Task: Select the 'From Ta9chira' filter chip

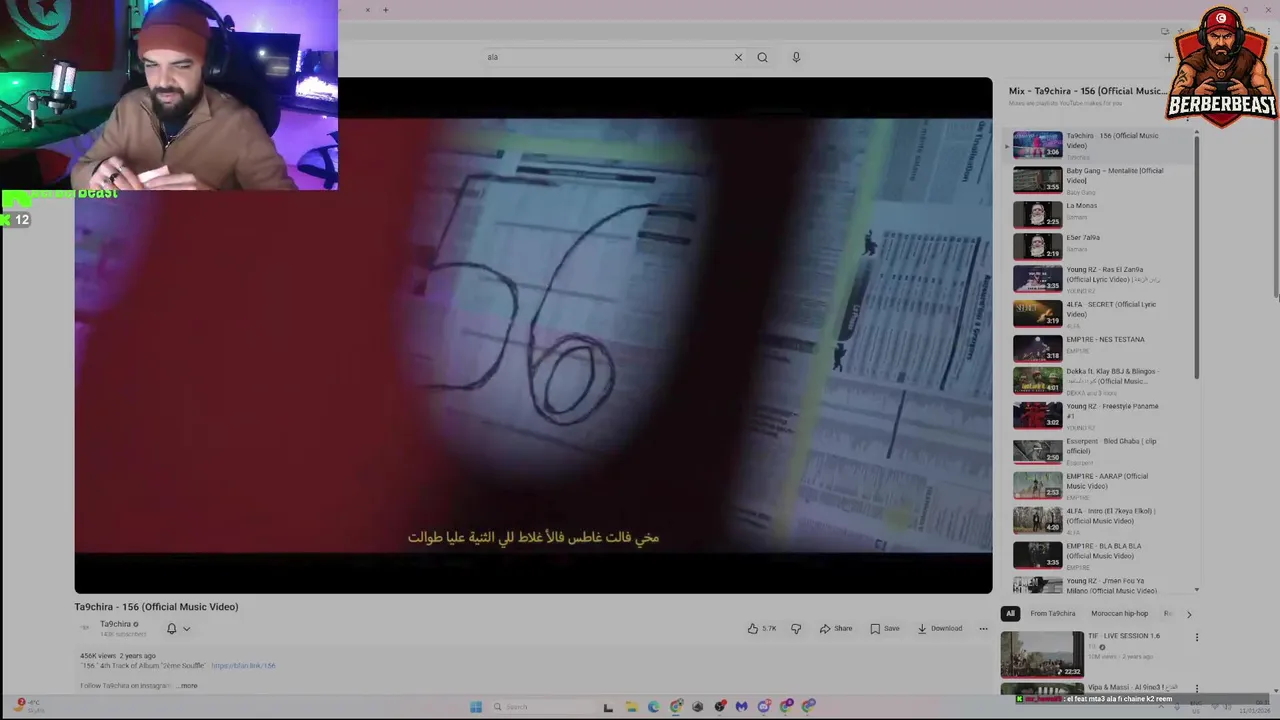Action: point(1053,613)
